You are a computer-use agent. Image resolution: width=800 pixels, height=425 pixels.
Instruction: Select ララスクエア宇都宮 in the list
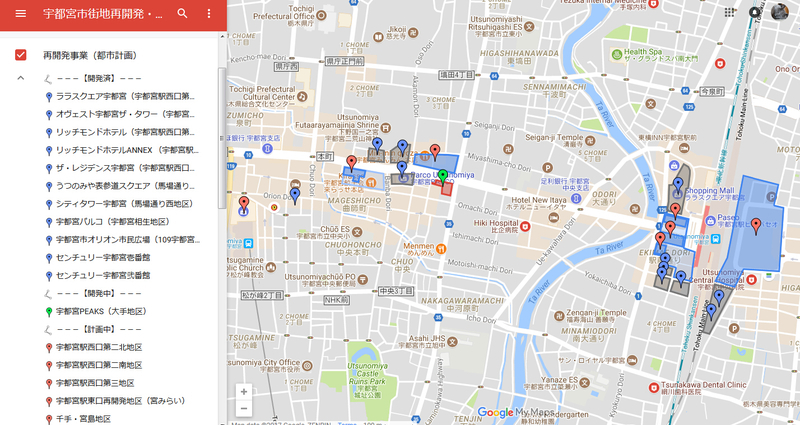tap(125, 96)
